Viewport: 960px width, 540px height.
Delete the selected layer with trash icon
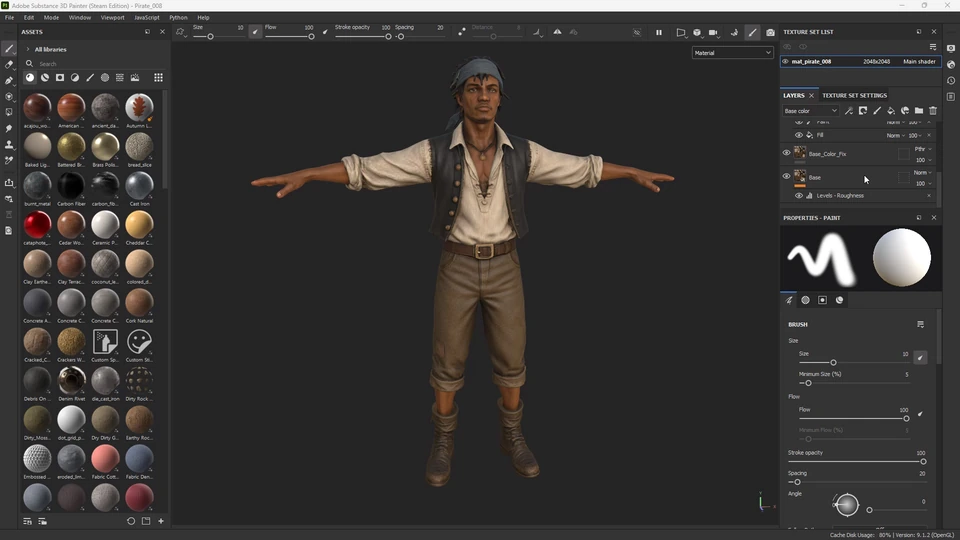[933, 111]
